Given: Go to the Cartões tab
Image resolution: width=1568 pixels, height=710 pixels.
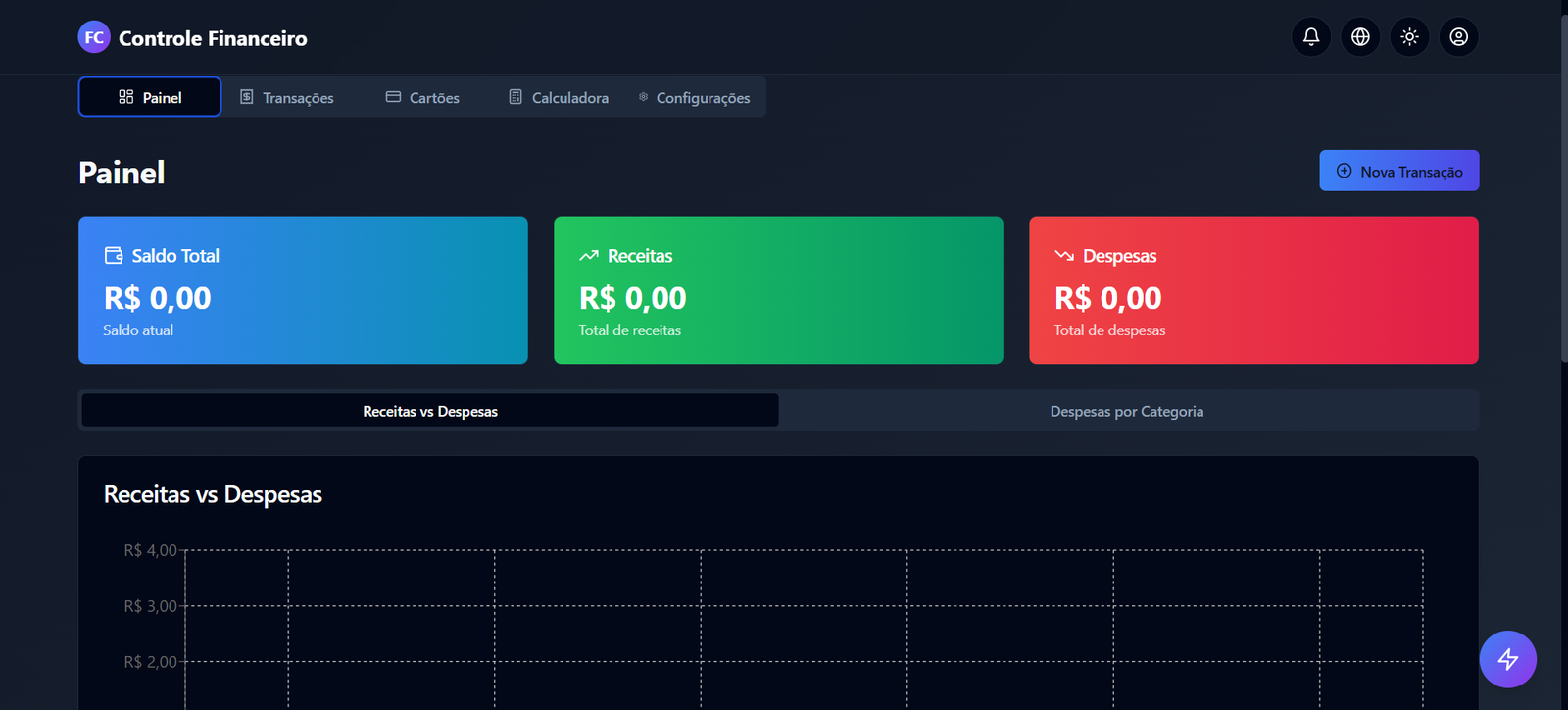Looking at the screenshot, I should [x=422, y=98].
